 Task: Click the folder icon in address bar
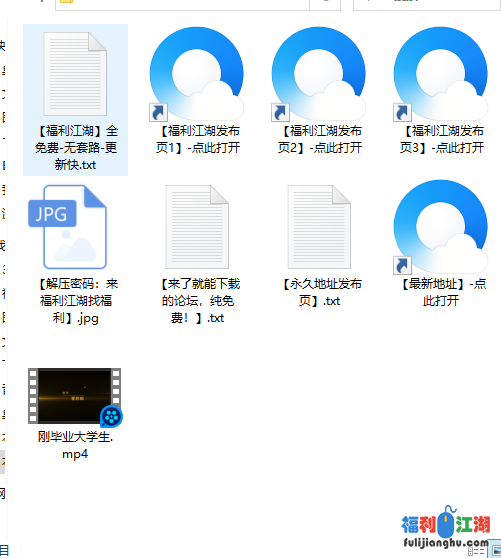[x=66, y=2]
